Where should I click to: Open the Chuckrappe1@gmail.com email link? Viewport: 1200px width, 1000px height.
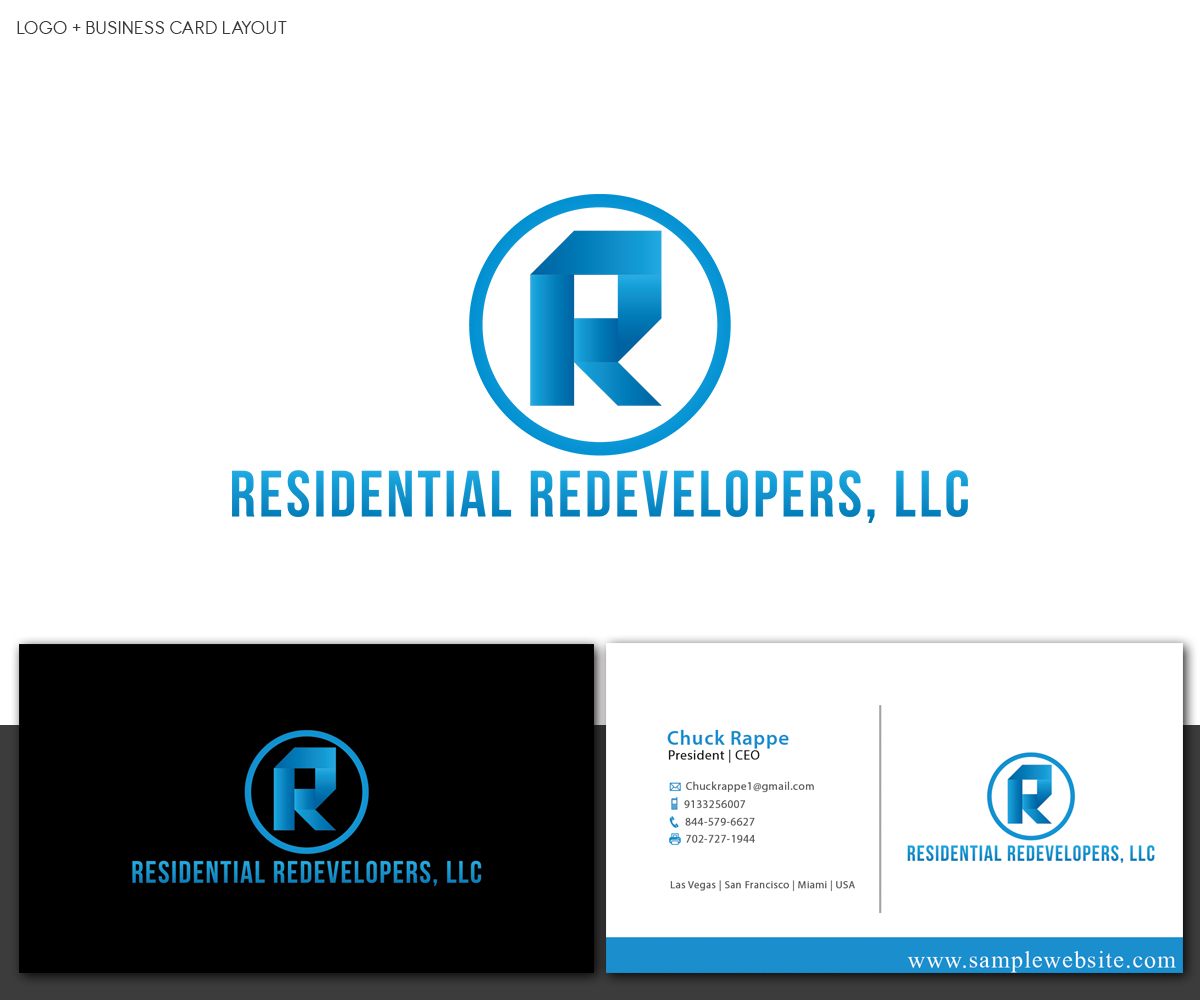point(748,786)
